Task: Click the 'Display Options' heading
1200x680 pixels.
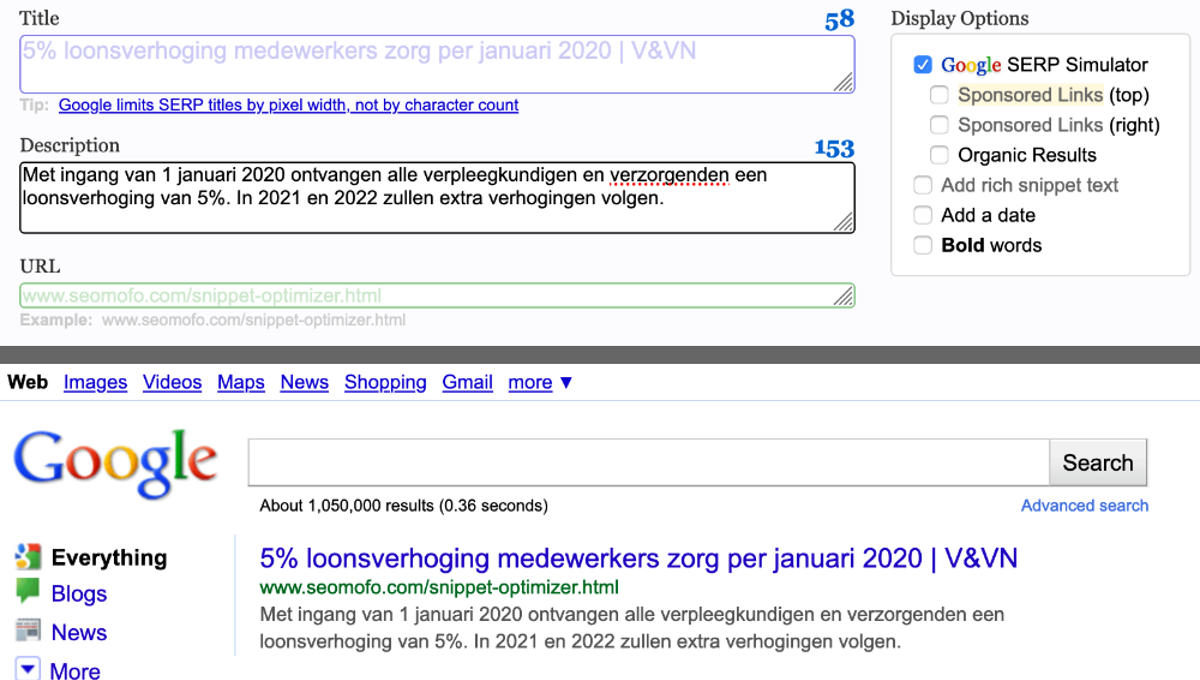Action: point(960,18)
